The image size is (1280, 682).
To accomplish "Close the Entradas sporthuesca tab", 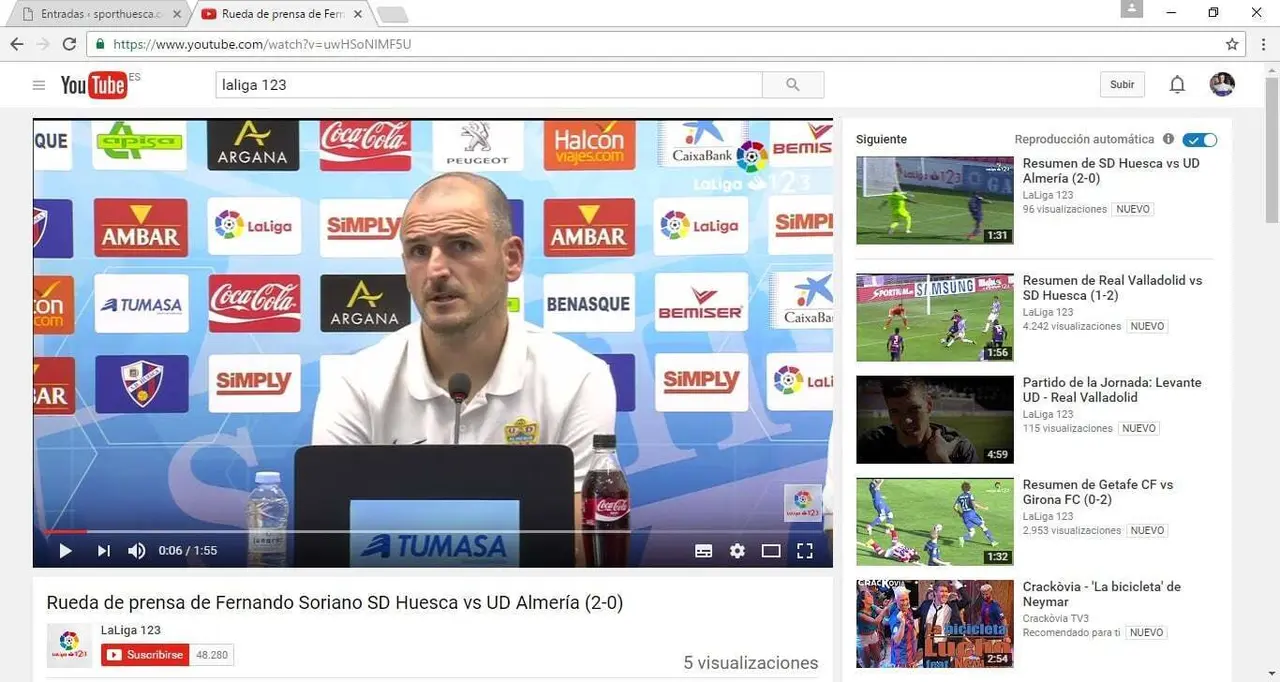I will [x=177, y=14].
